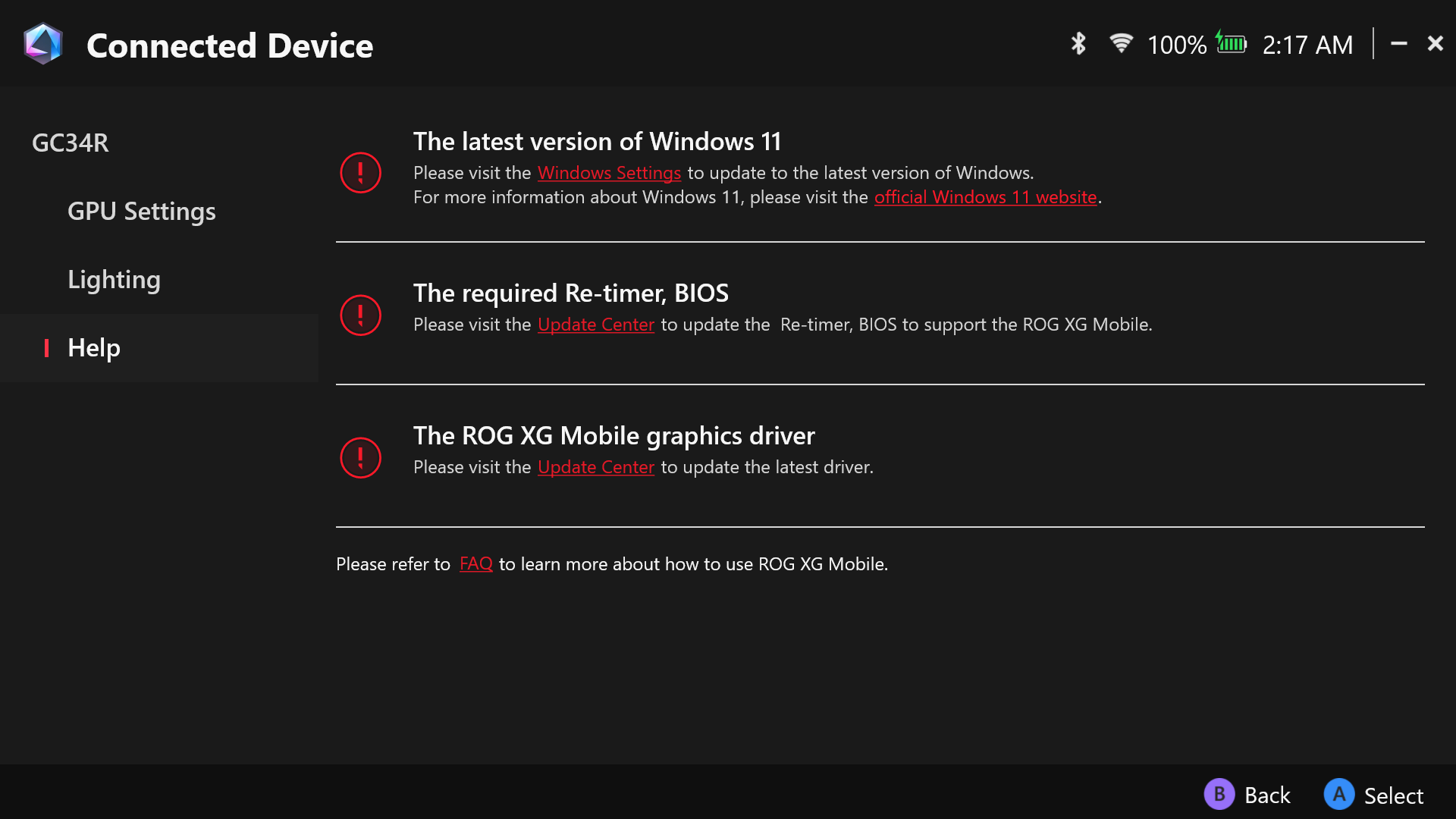Viewport: 1456px width, 819px height.
Task: Click warning icon beside graphics driver item
Action: click(360, 457)
